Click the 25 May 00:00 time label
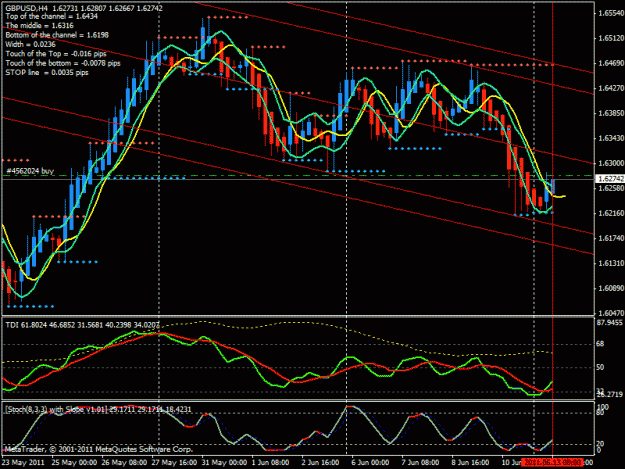The image size is (625, 469). 74,462
